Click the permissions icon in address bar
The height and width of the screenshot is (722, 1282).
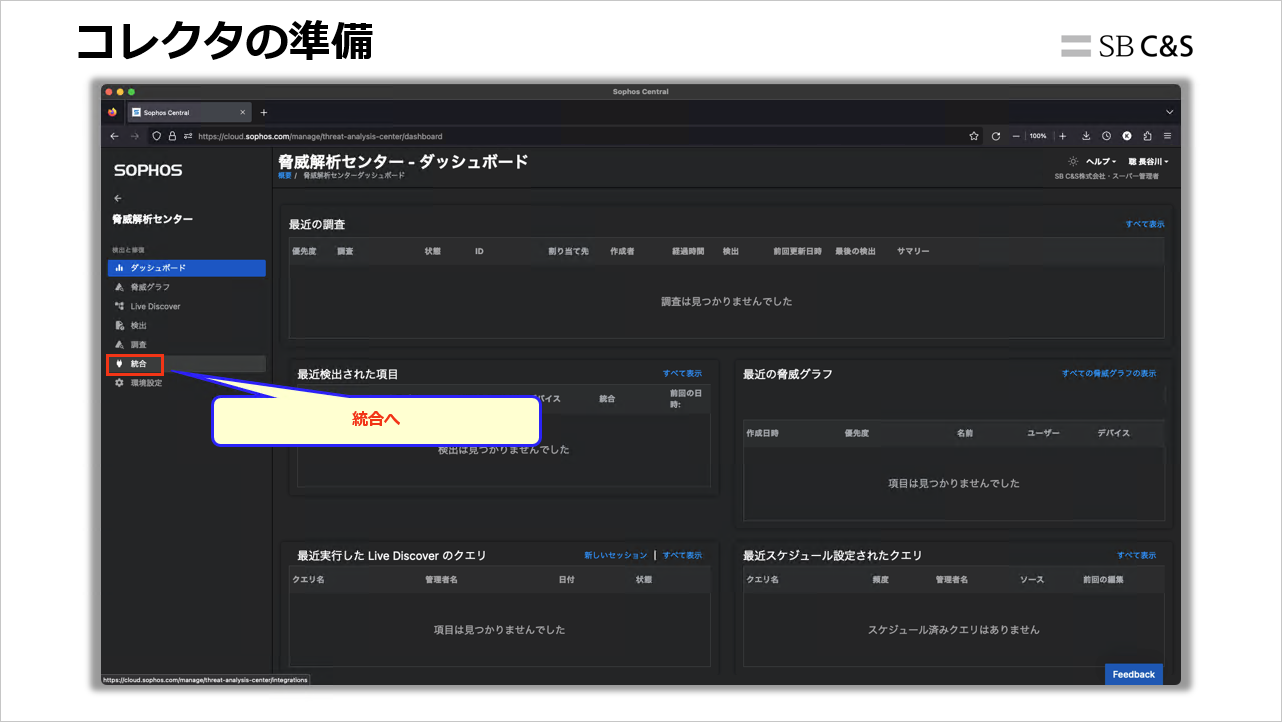187,136
